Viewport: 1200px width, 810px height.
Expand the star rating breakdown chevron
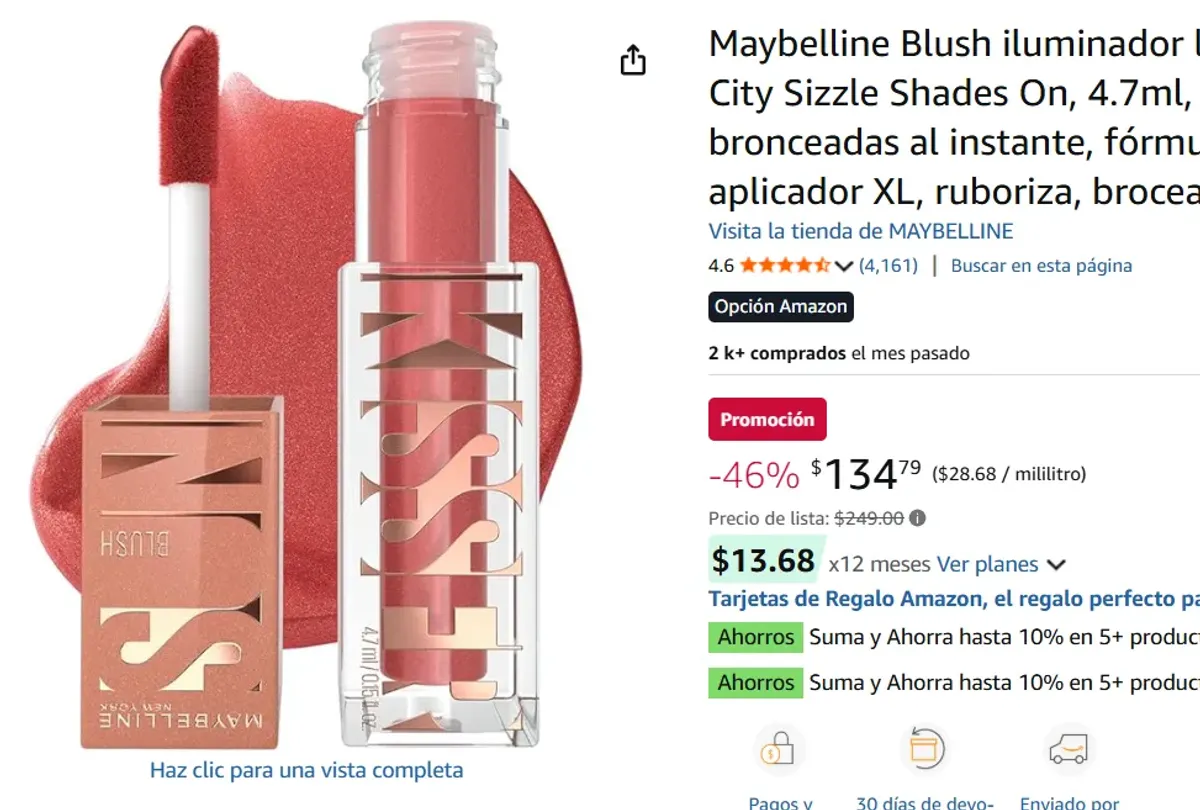click(842, 266)
